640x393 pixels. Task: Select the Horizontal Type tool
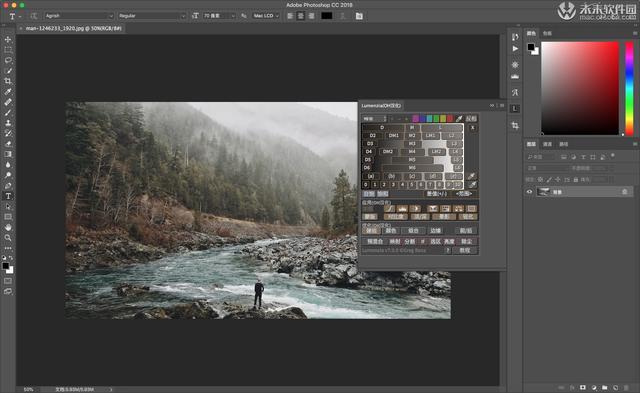8,196
